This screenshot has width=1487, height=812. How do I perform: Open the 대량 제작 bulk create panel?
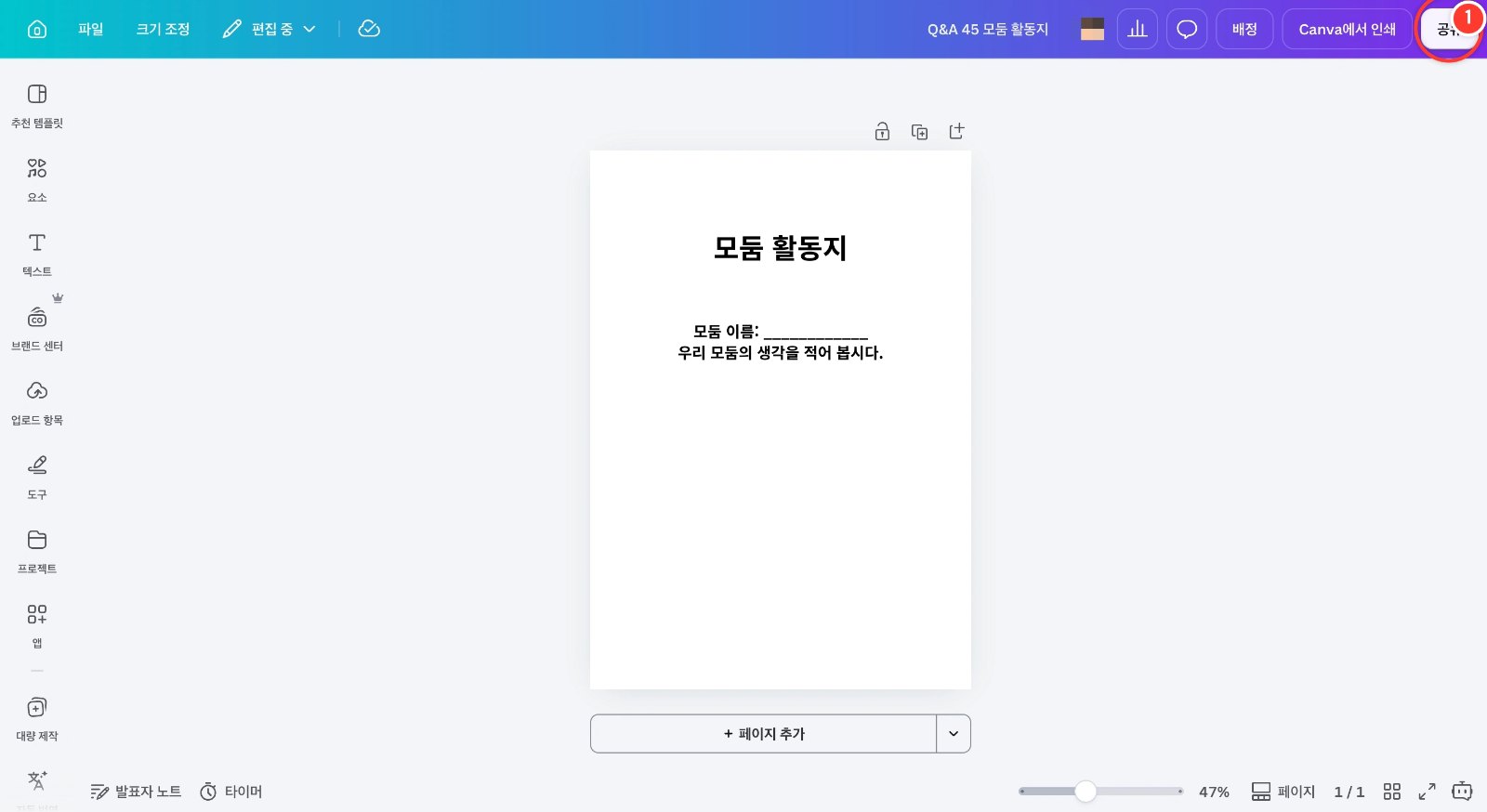37,719
